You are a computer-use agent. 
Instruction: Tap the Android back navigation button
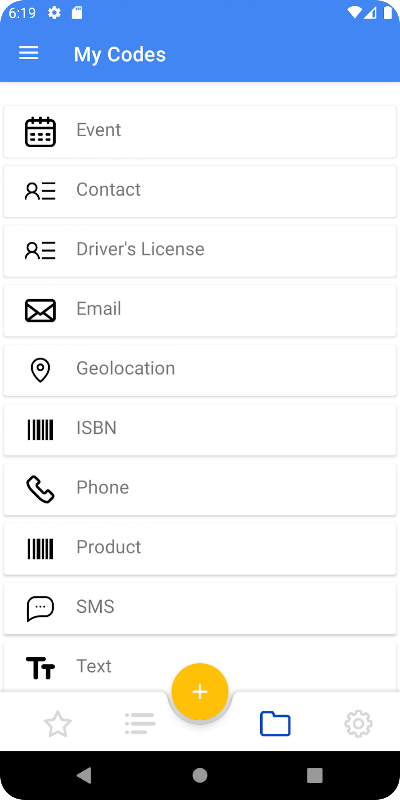coord(84,776)
